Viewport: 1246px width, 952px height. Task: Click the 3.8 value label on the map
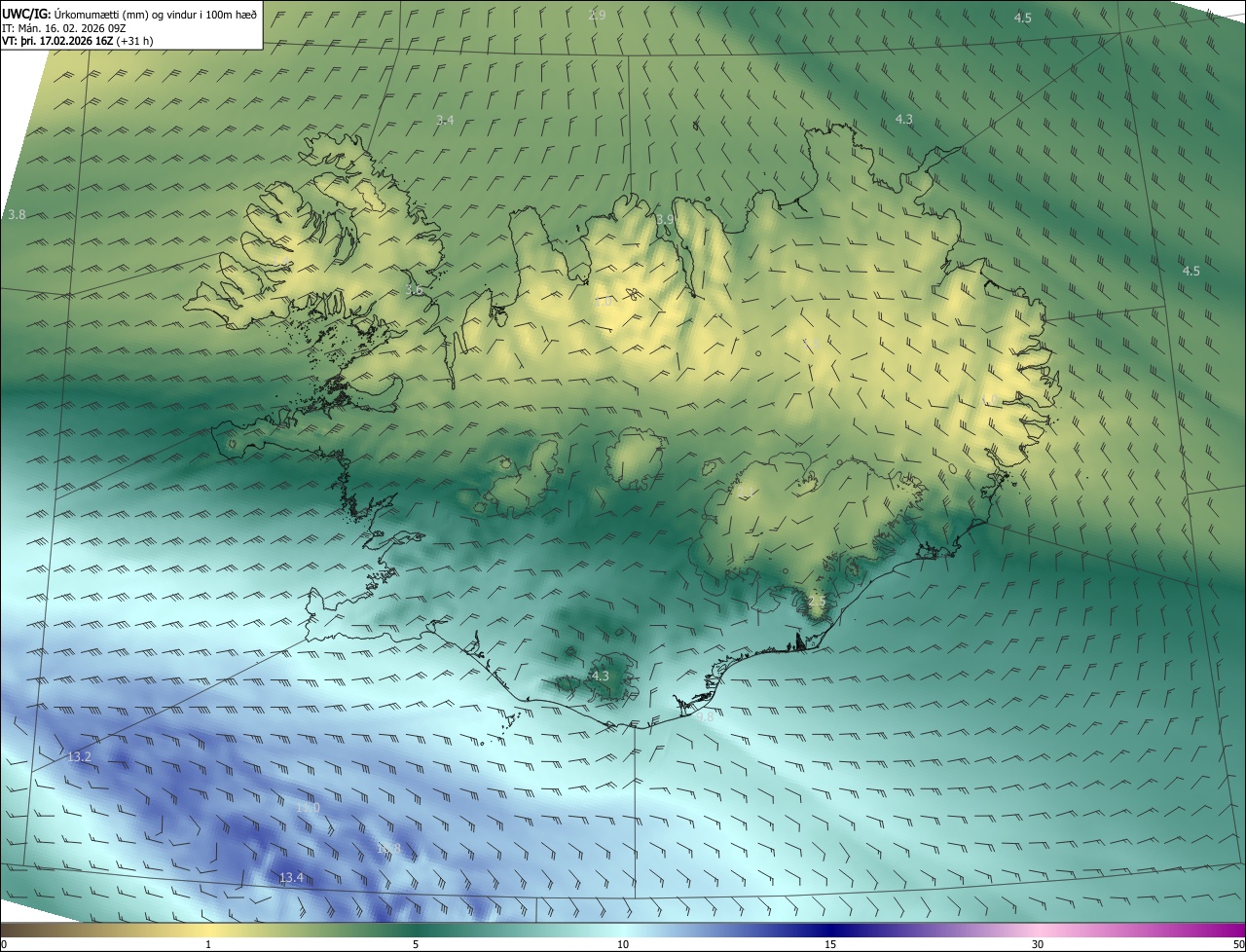[17, 214]
